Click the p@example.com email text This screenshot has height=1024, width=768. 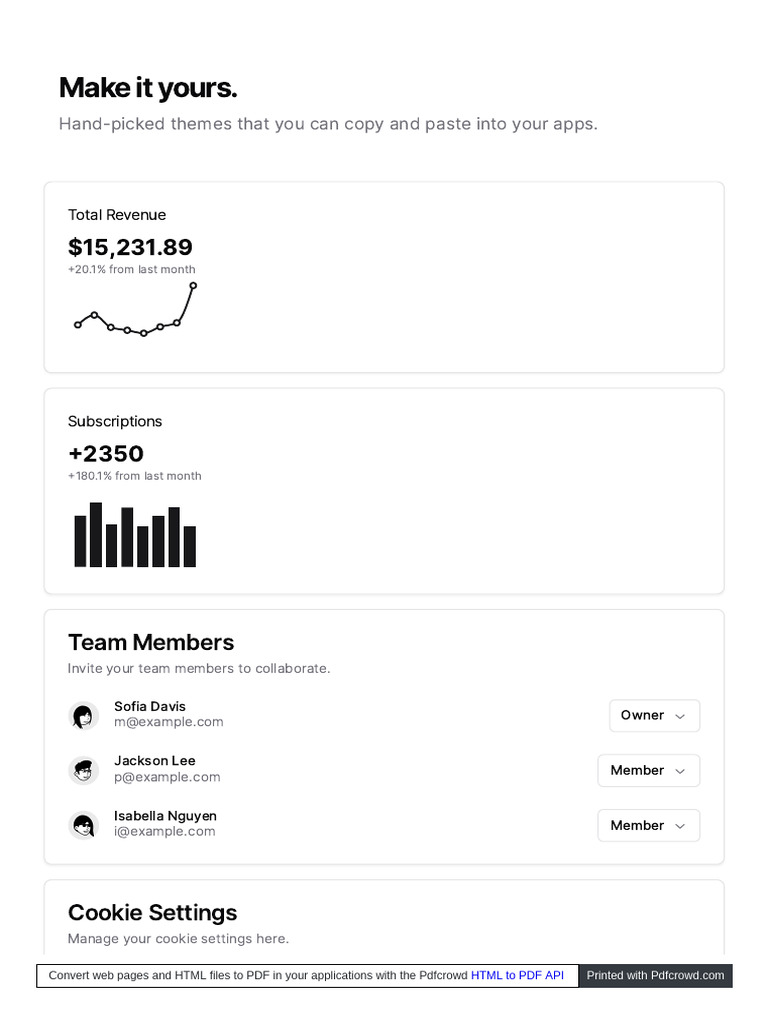coord(167,777)
